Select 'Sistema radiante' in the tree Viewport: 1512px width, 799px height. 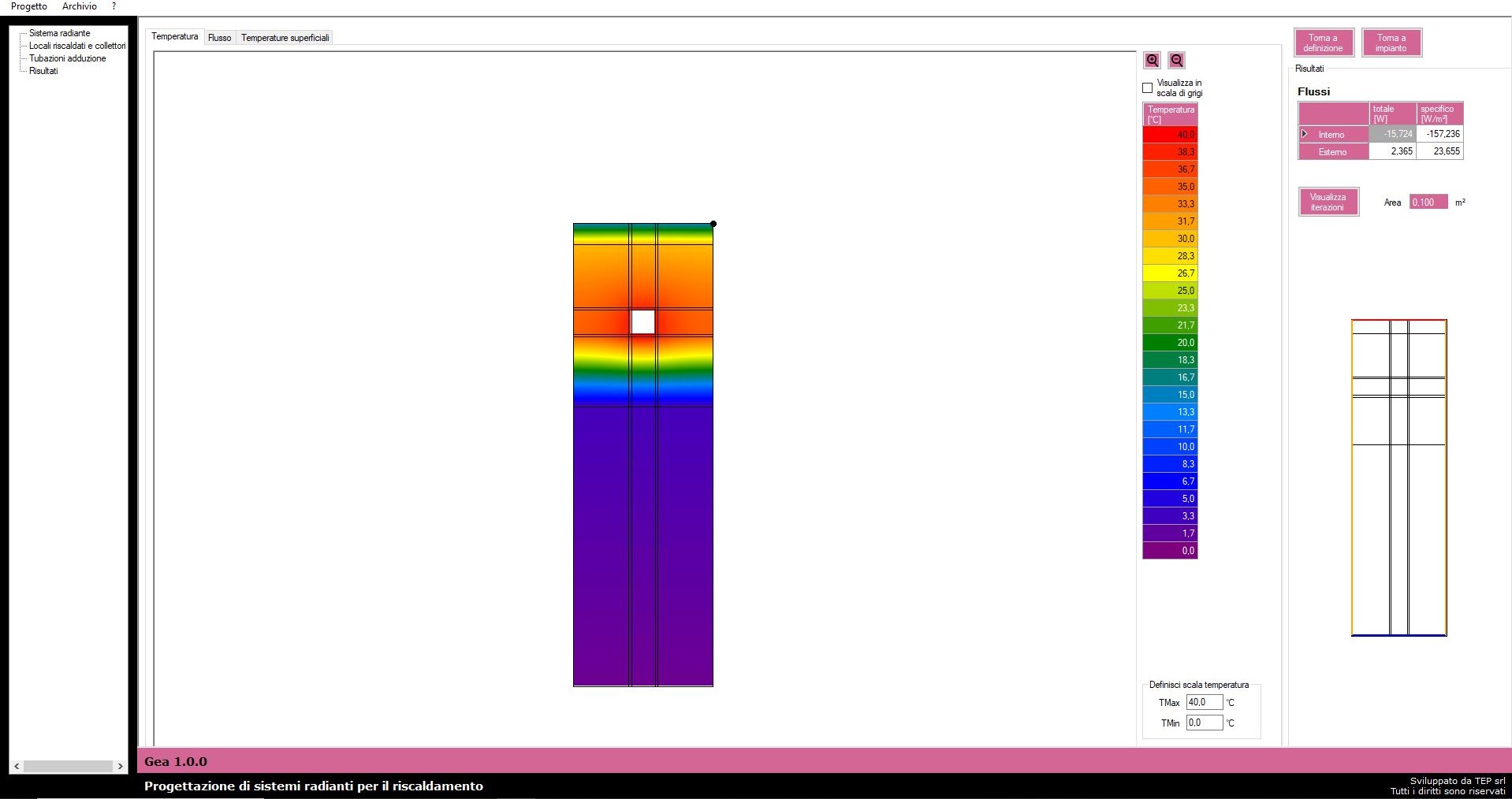point(60,33)
